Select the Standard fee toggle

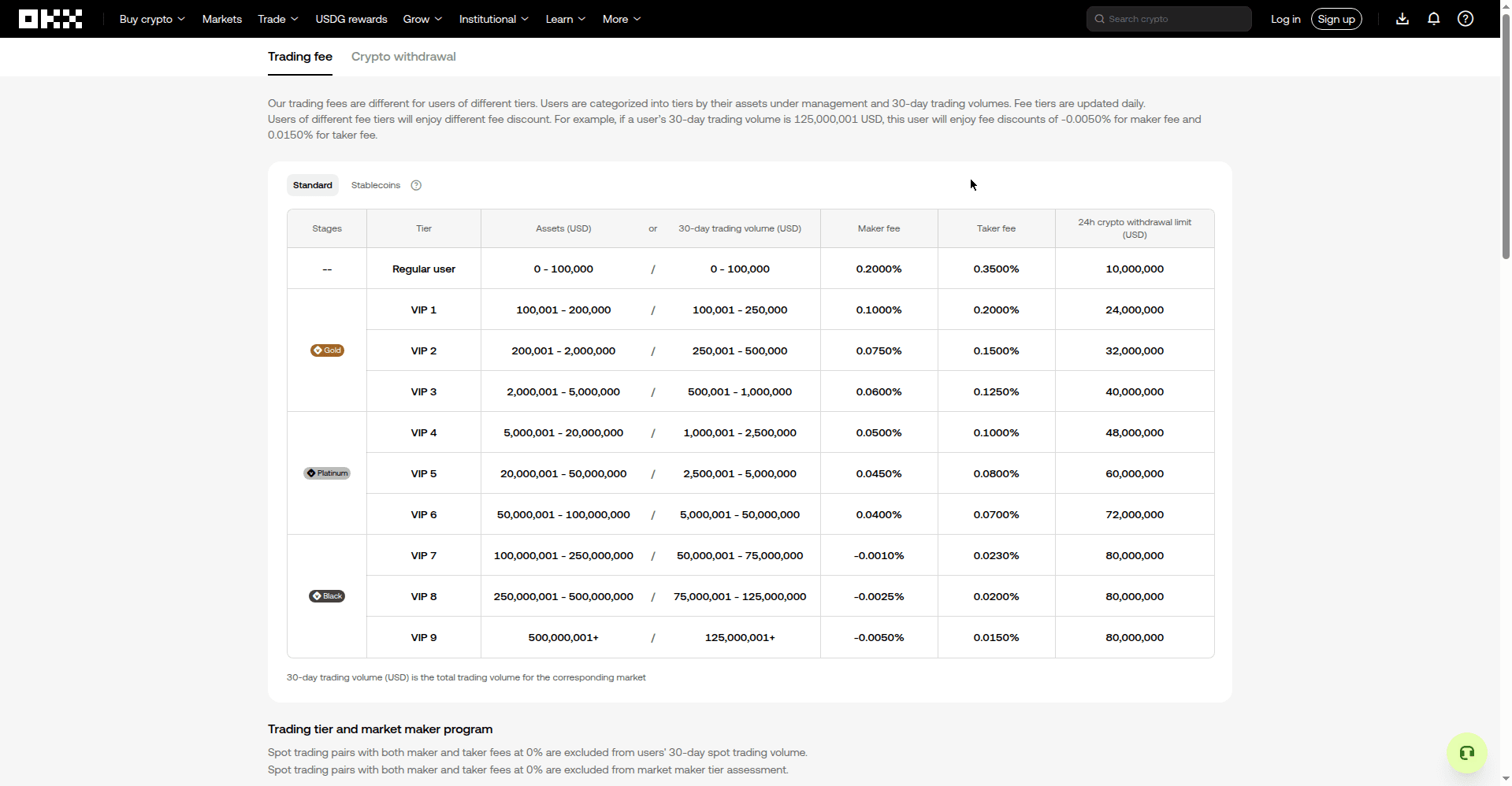[x=313, y=185]
